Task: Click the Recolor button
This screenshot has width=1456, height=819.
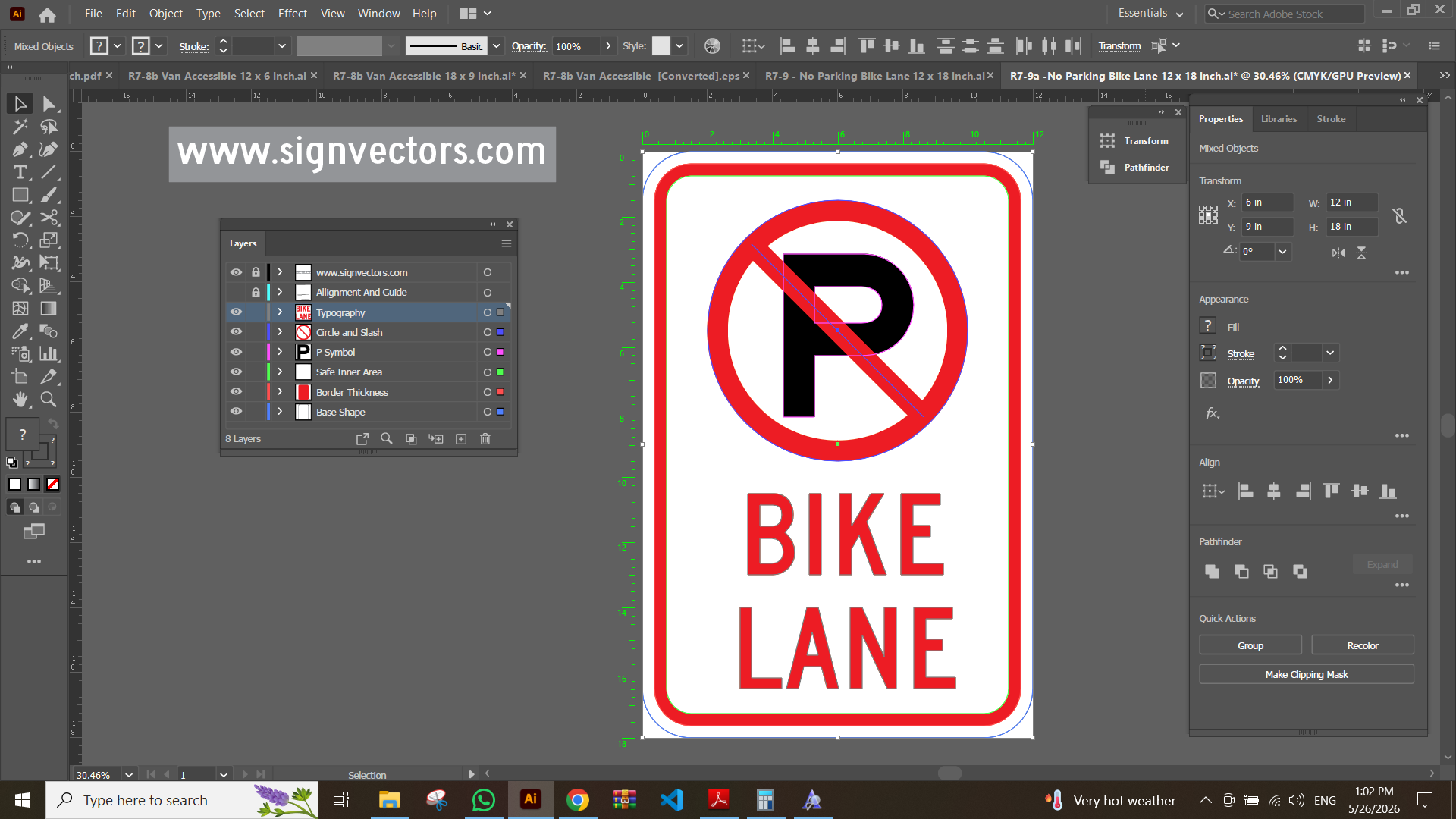Action: click(x=1363, y=645)
